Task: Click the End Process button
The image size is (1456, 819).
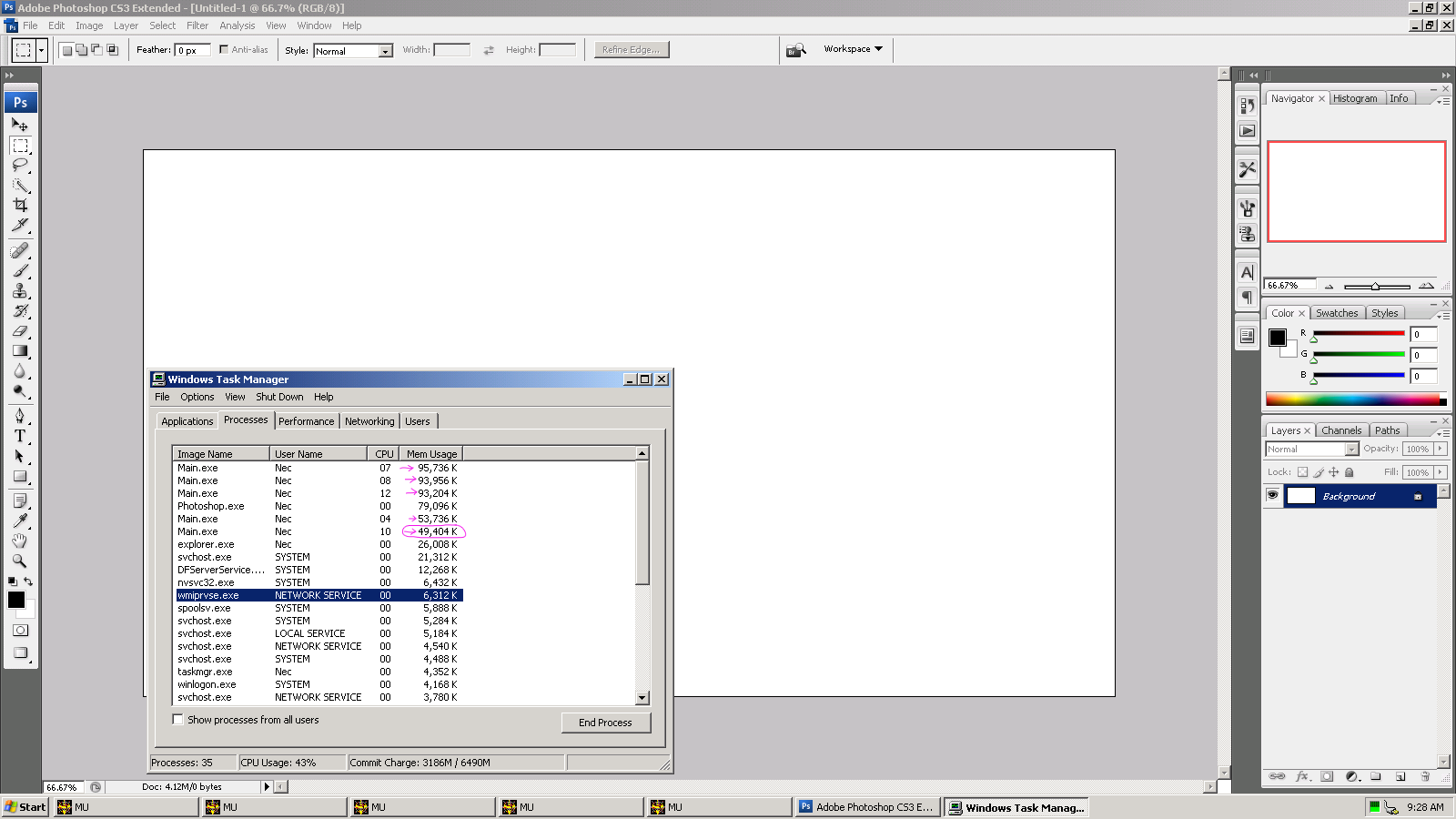Action: [x=605, y=723]
